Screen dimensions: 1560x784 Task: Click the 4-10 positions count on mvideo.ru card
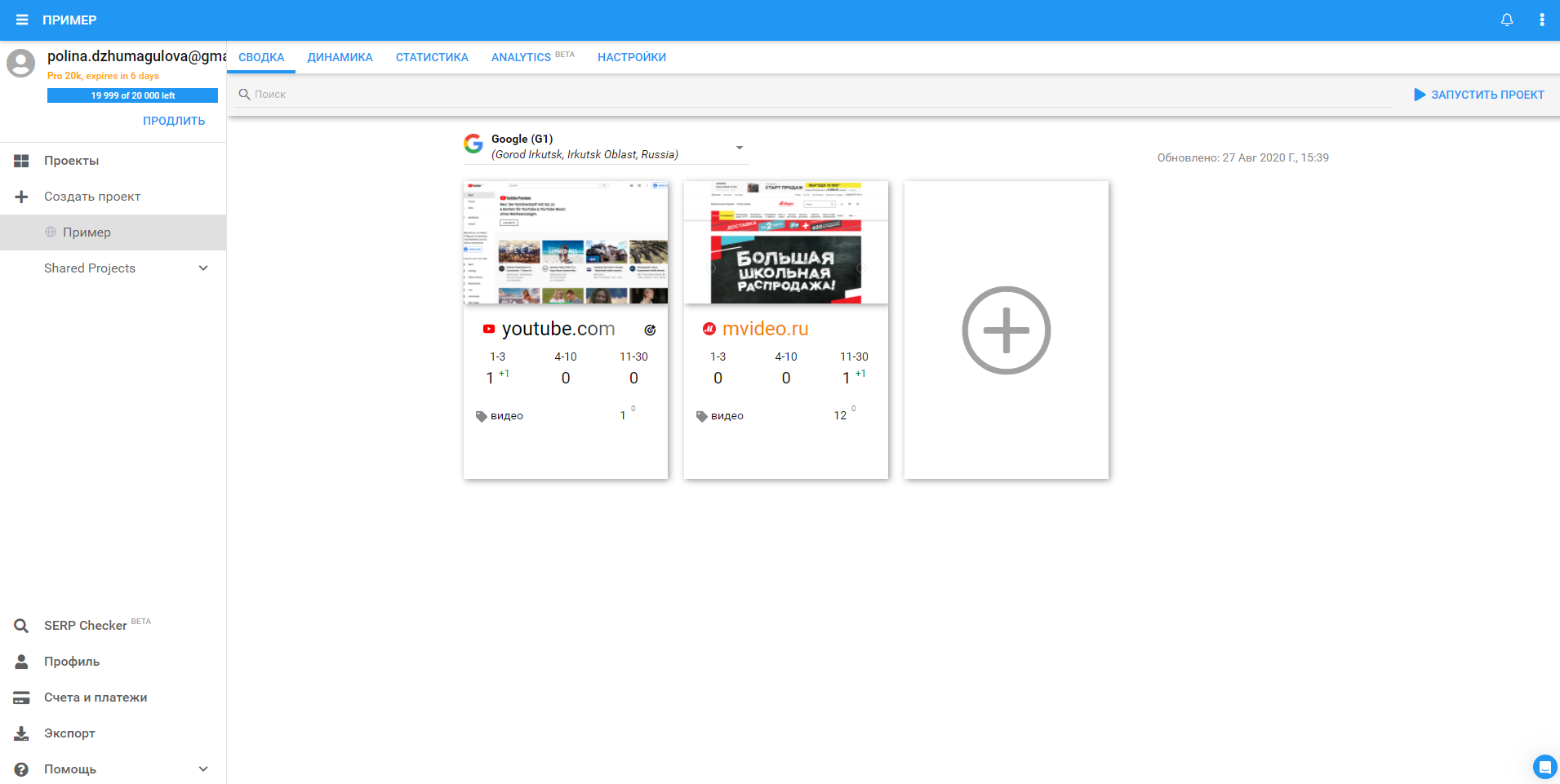(786, 378)
